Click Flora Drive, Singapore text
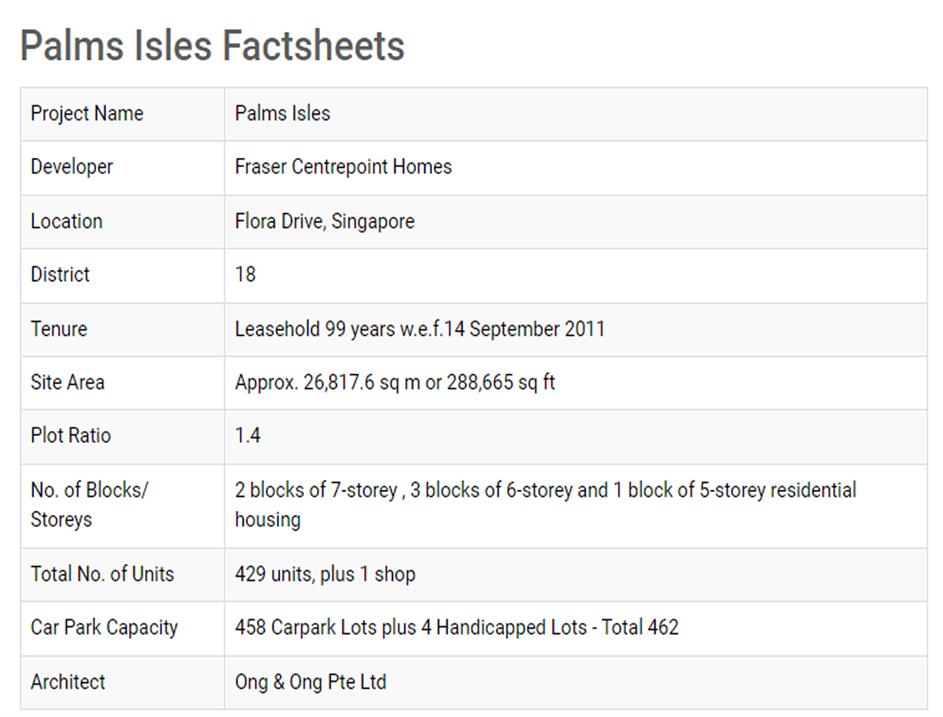Viewport: 943px width, 717px height. (324, 221)
